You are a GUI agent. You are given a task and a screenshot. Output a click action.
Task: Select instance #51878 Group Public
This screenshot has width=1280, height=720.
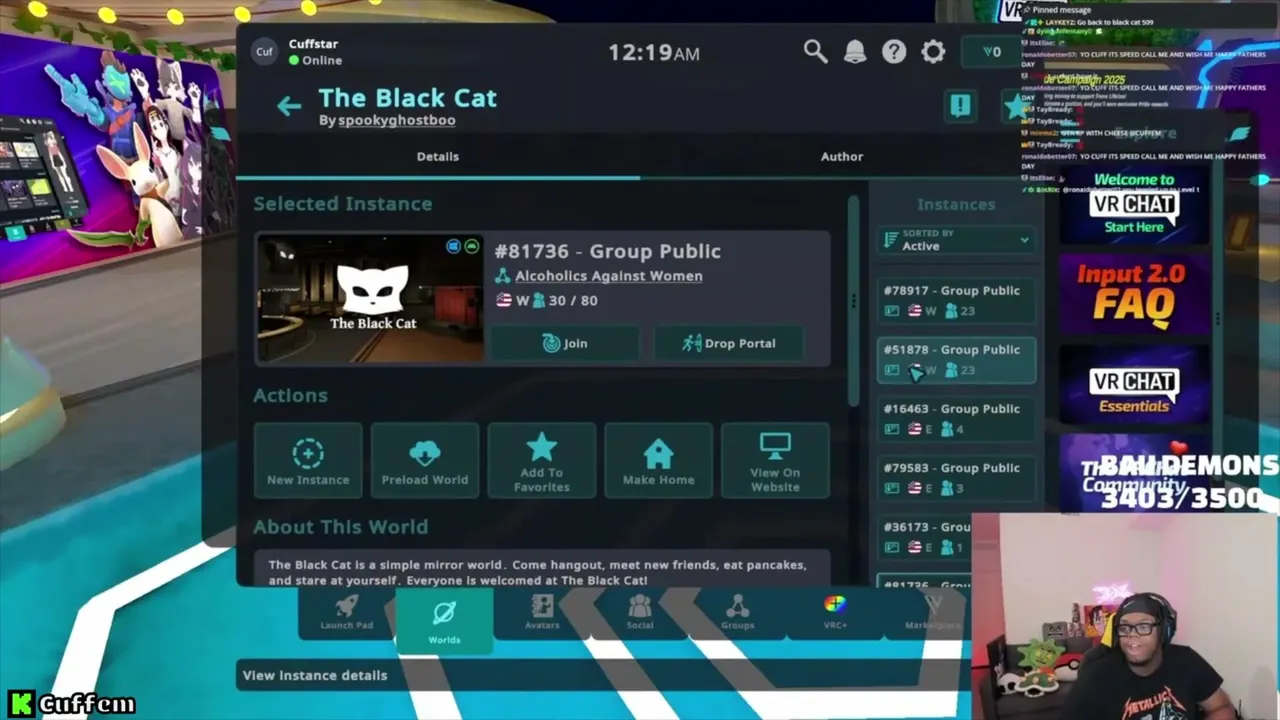956,360
